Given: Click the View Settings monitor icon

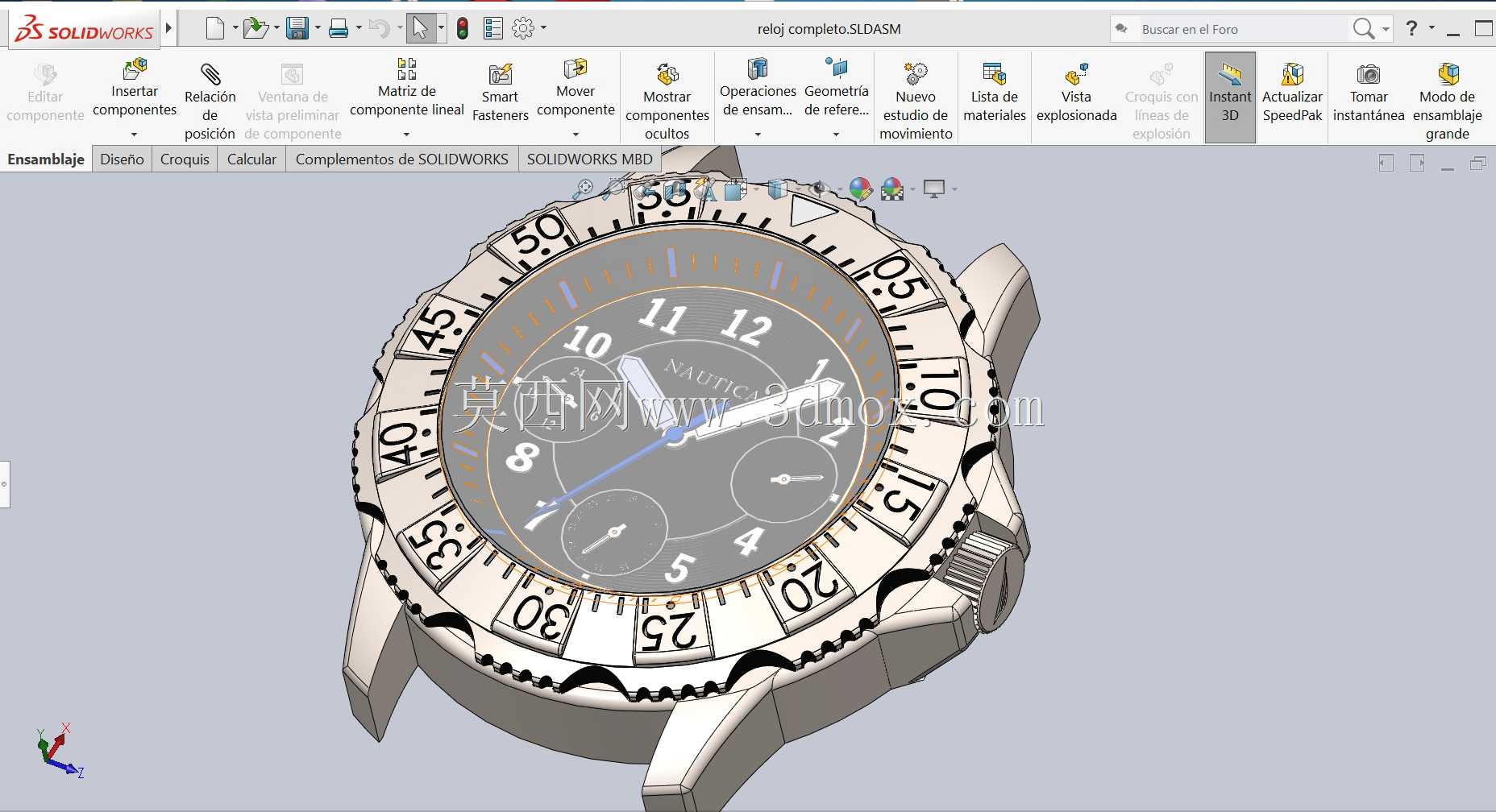Looking at the screenshot, I should pyautogui.click(x=933, y=189).
